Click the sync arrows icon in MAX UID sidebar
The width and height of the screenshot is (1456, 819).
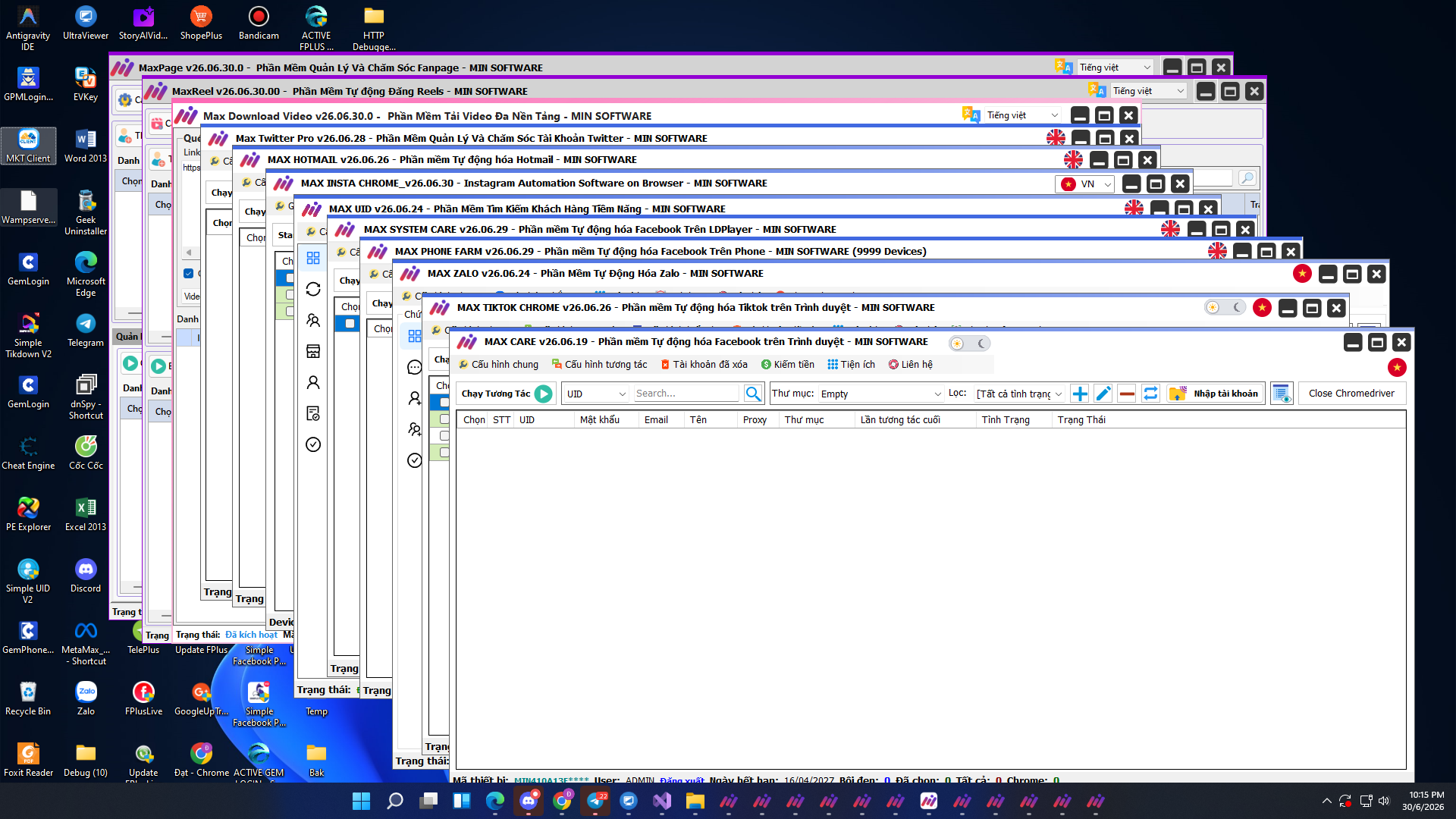(313, 289)
